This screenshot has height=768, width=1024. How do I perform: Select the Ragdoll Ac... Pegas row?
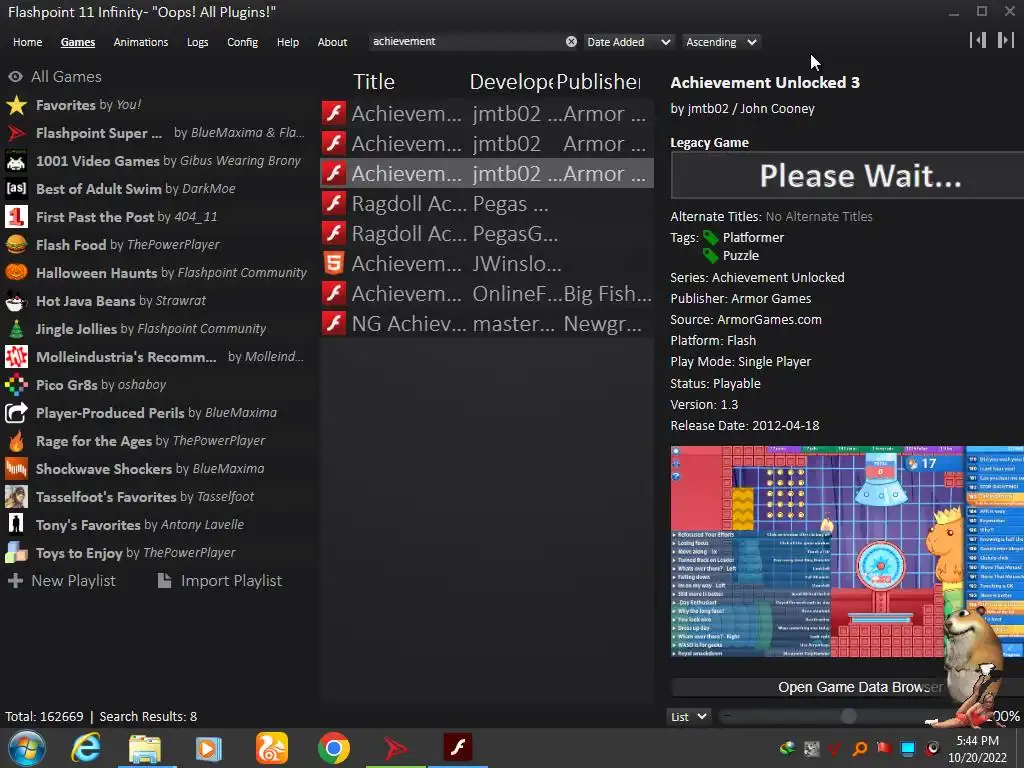pos(487,204)
